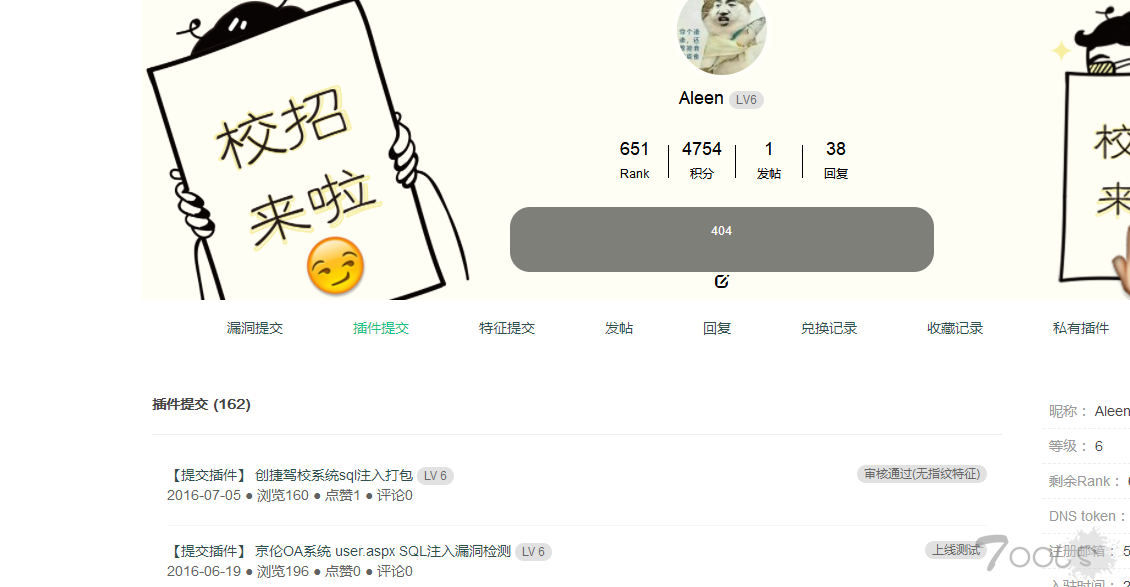The height and width of the screenshot is (587, 1130).
Task: Open the 特征提交 tab
Action: pos(507,328)
